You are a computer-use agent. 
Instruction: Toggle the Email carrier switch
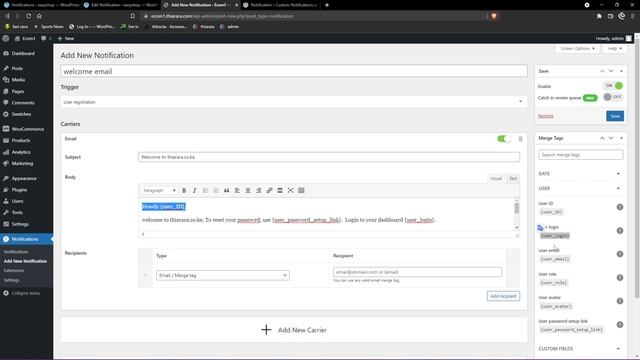[x=504, y=139]
